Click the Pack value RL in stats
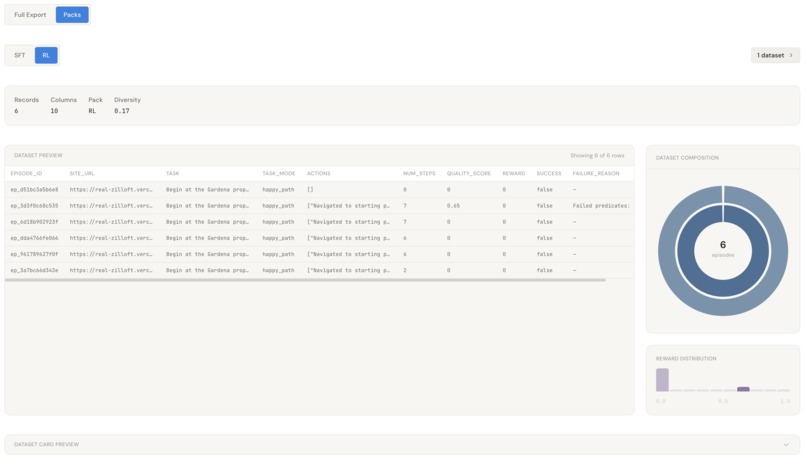Image resolution: width=806 pixels, height=458 pixels. click(x=92, y=111)
